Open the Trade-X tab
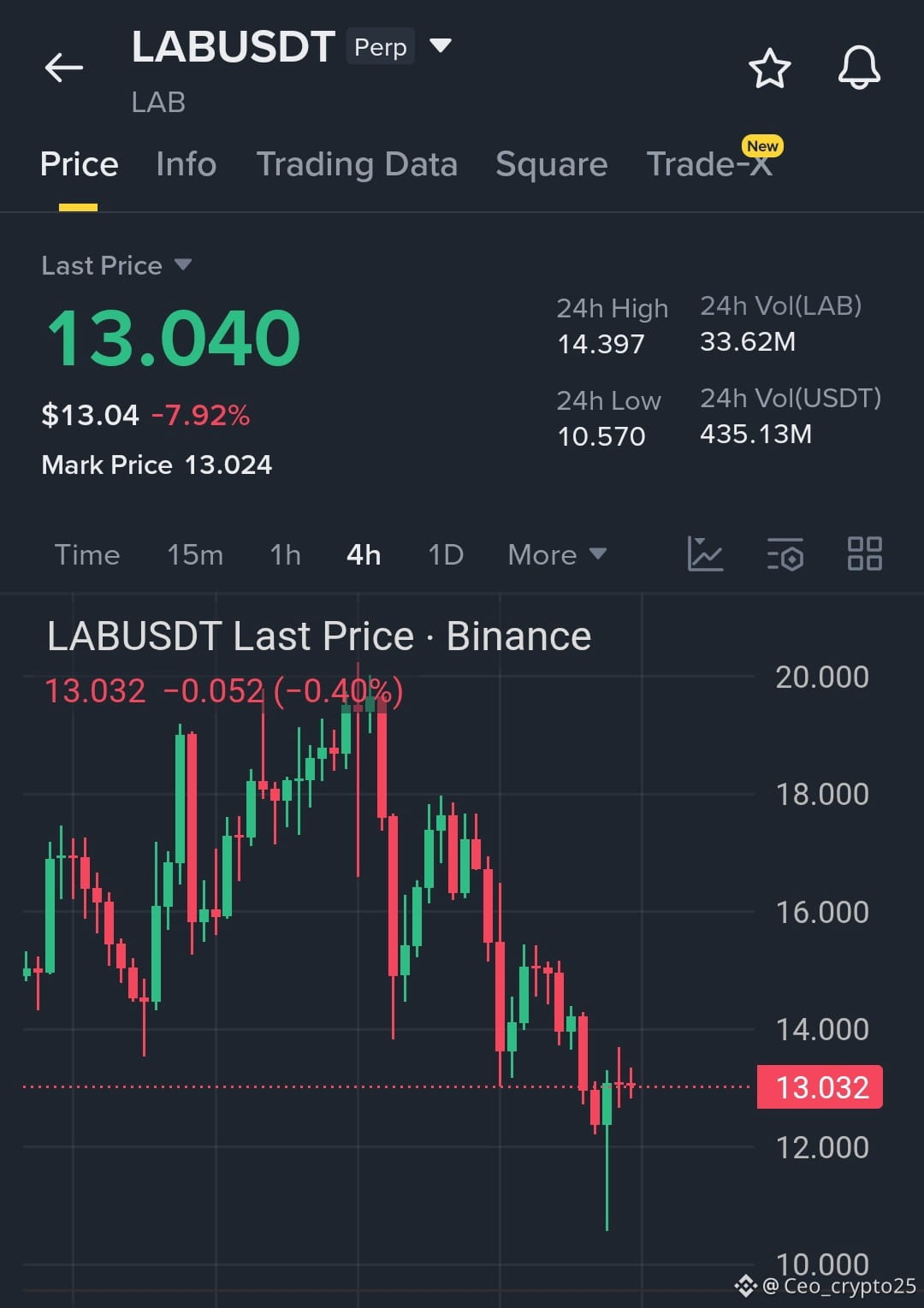Viewport: 924px width, 1308px height. tap(709, 163)
